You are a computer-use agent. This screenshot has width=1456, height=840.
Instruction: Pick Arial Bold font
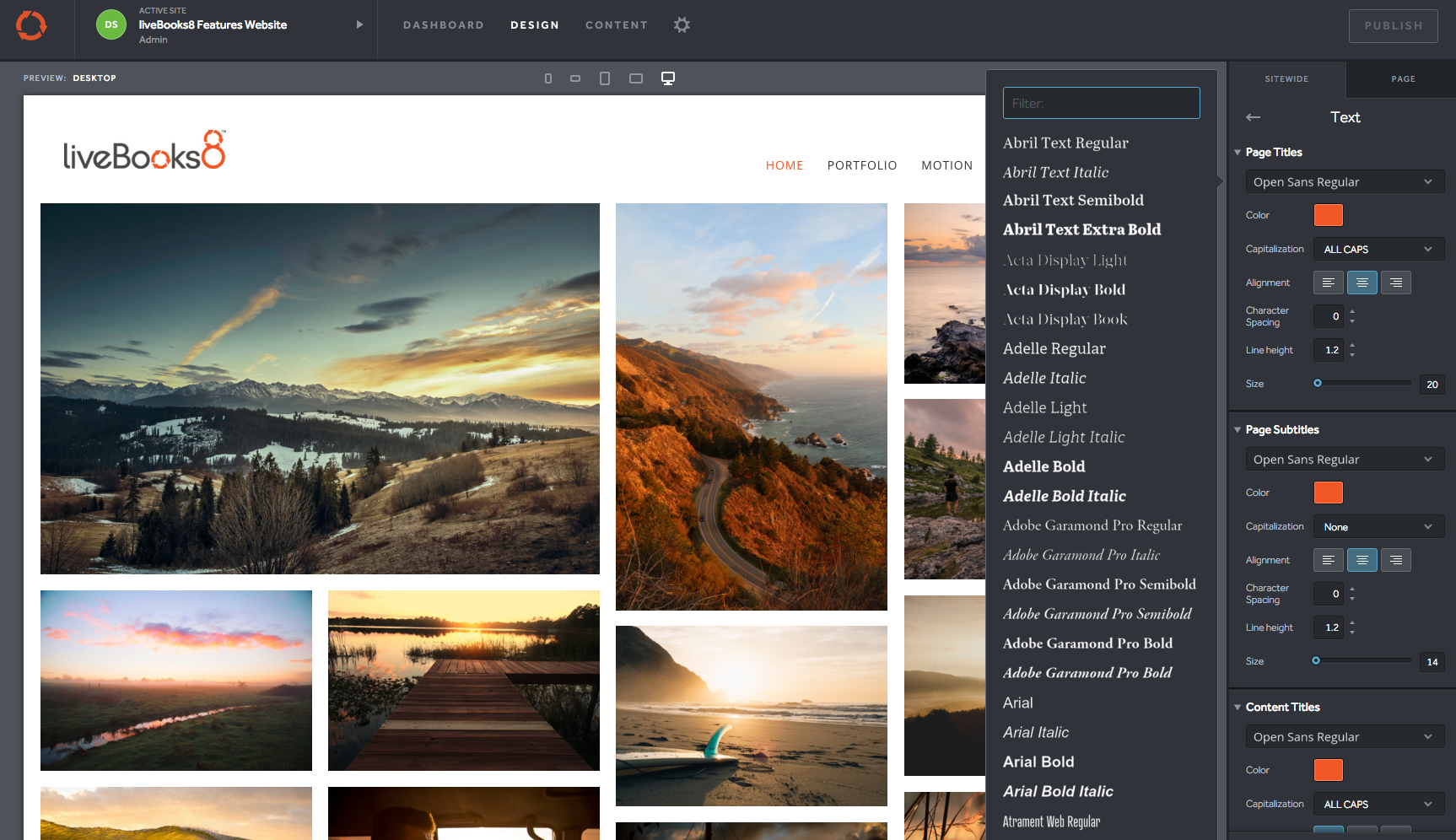tap(1038, 762)
